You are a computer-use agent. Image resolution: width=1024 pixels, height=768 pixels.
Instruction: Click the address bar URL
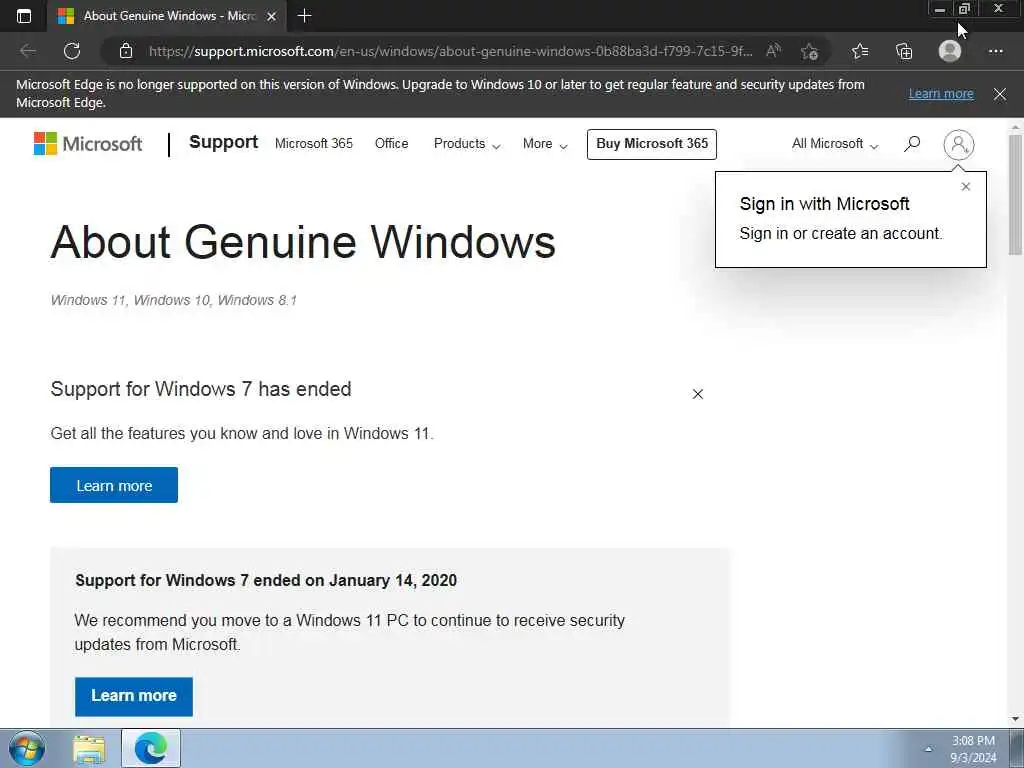point(450,51)
